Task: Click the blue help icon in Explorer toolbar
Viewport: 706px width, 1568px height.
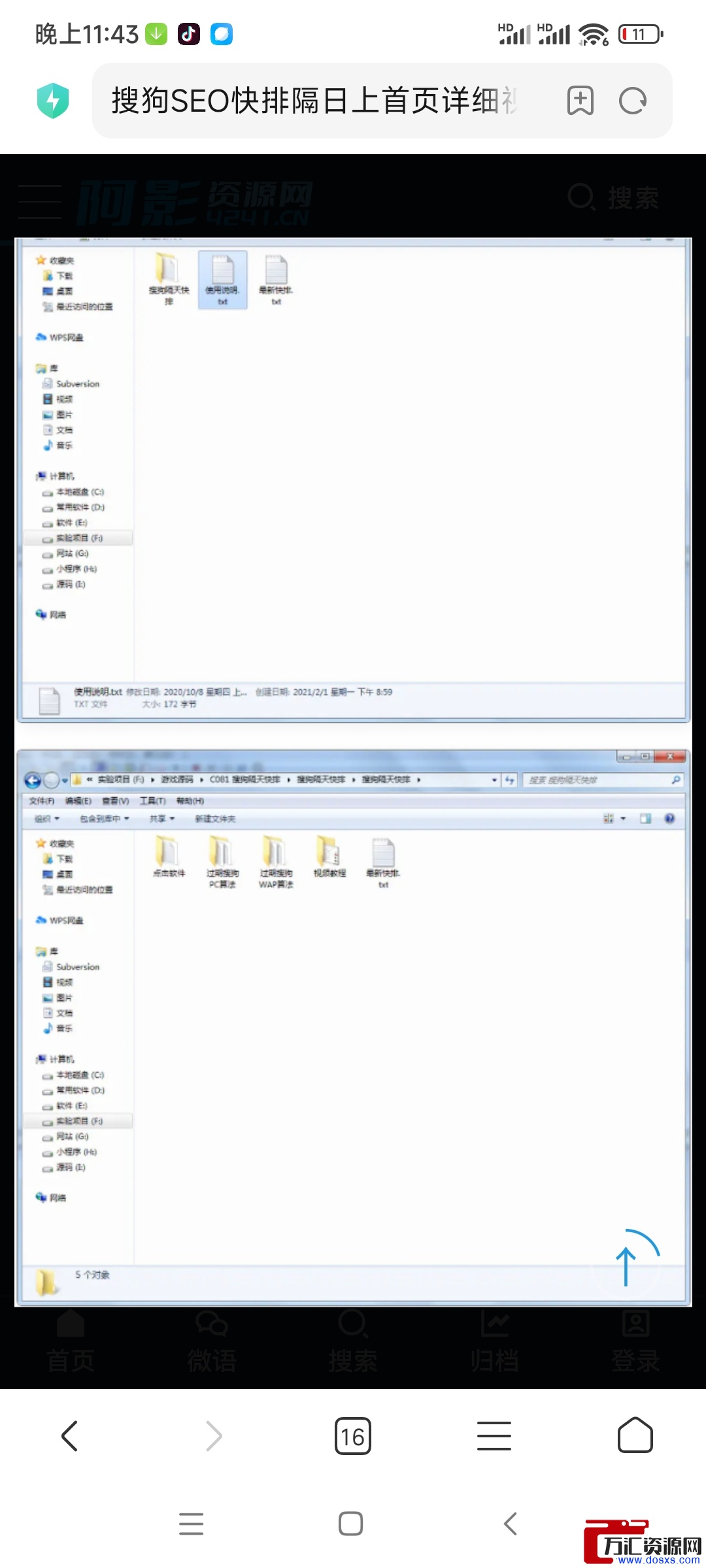Action: (x=669, y=819)
